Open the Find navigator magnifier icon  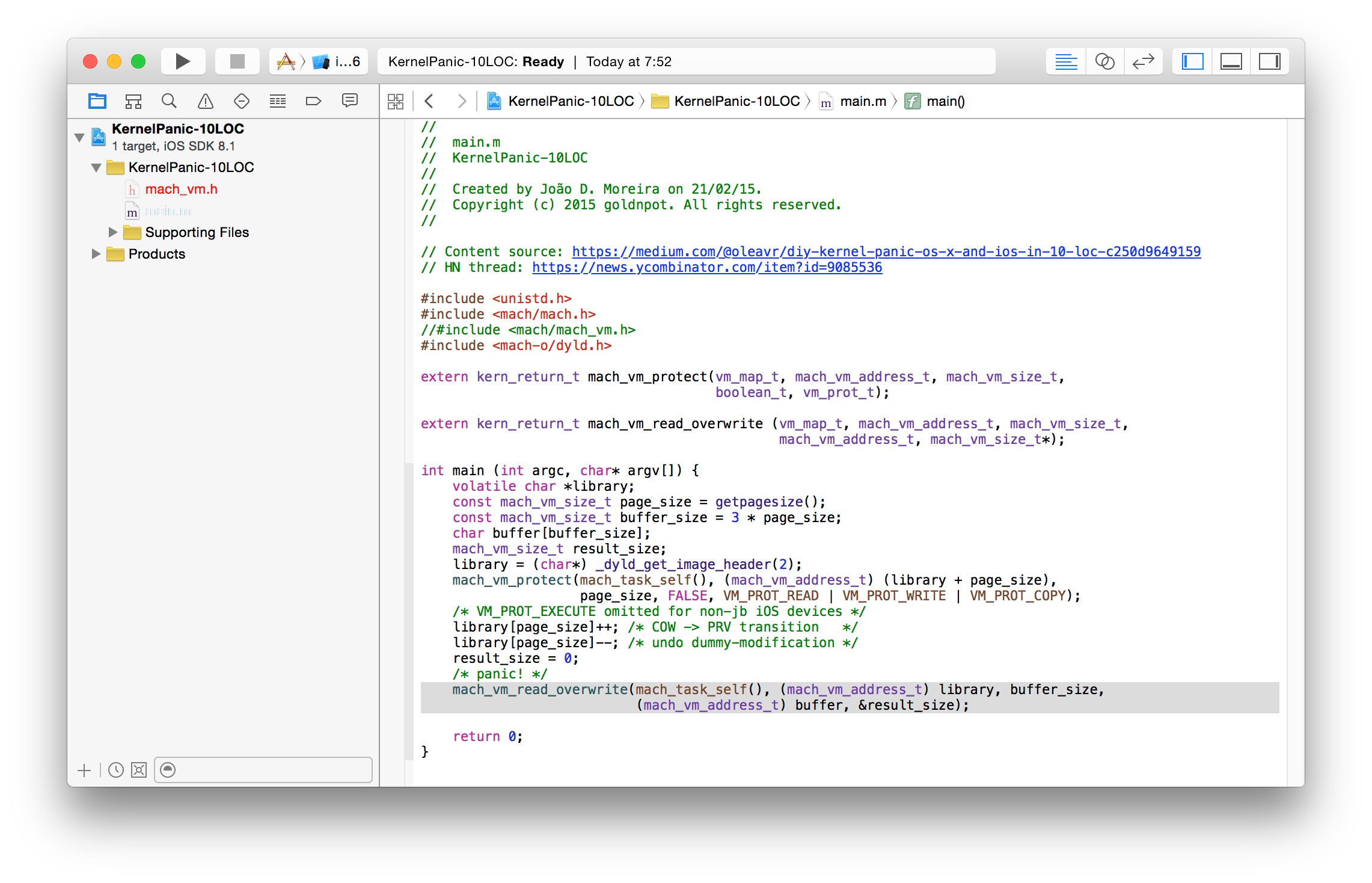(x=169, y=101)
